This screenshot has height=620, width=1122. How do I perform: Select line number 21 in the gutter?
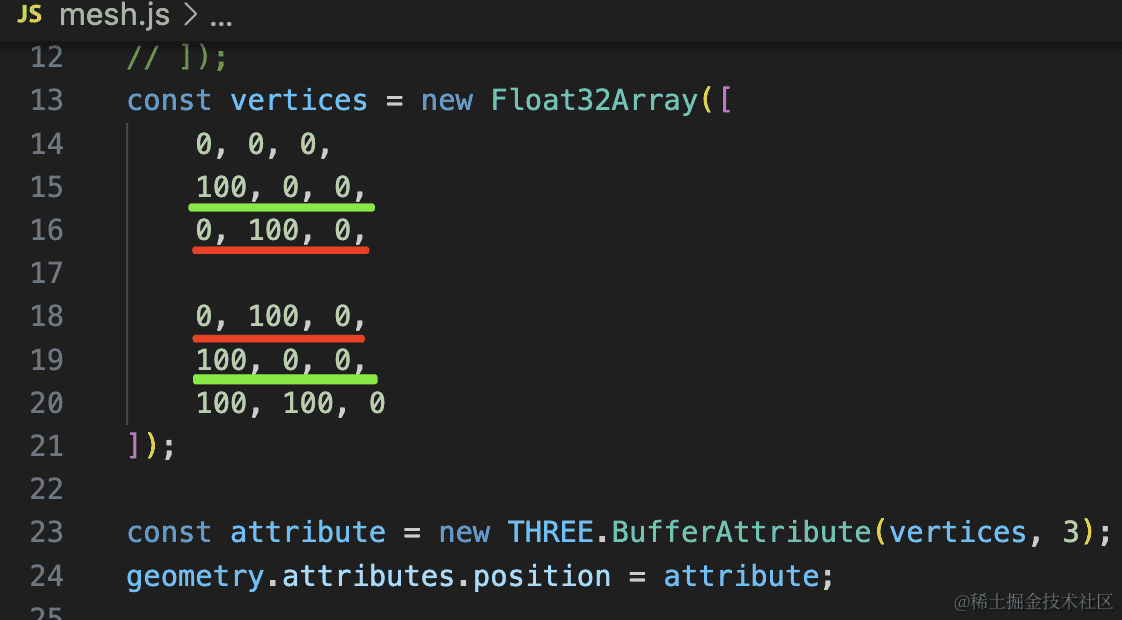(46, 446)
